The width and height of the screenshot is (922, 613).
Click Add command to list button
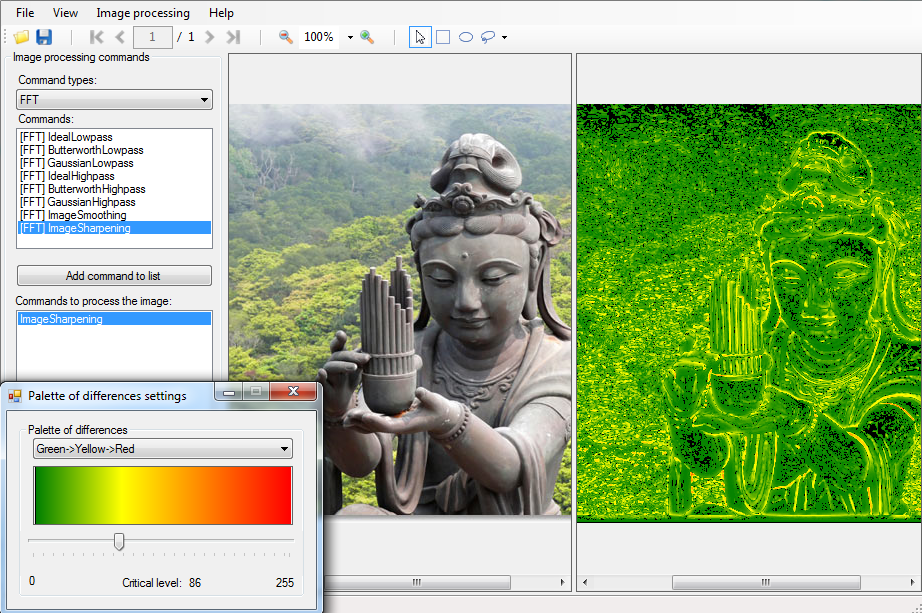(114, 275)
